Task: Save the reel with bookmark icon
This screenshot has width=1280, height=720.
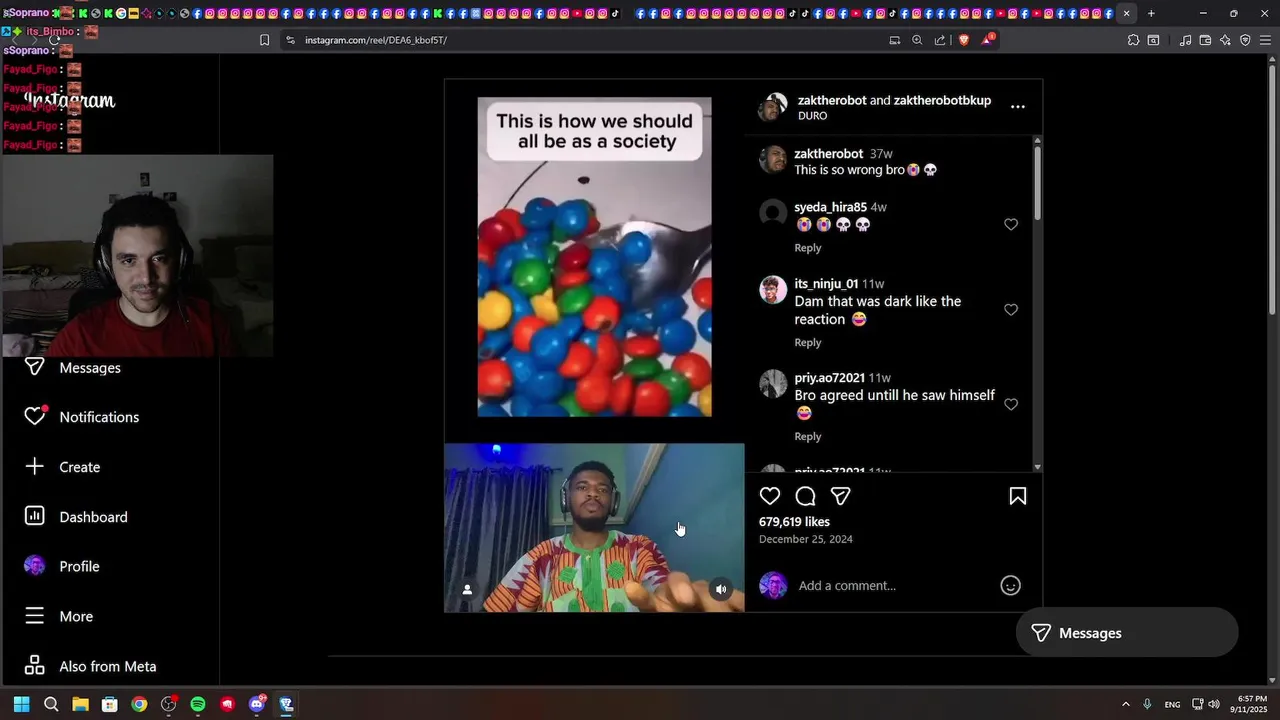Action: 1018,496
